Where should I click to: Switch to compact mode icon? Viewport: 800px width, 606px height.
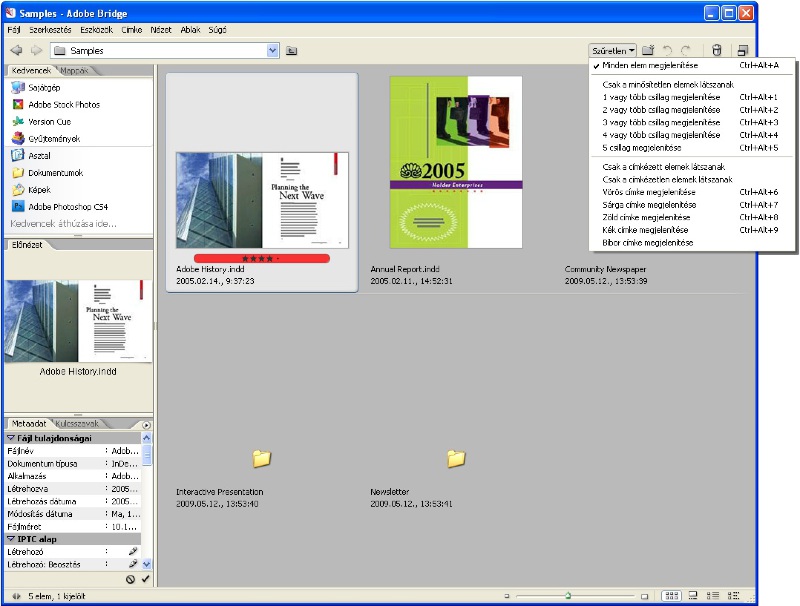742,50
